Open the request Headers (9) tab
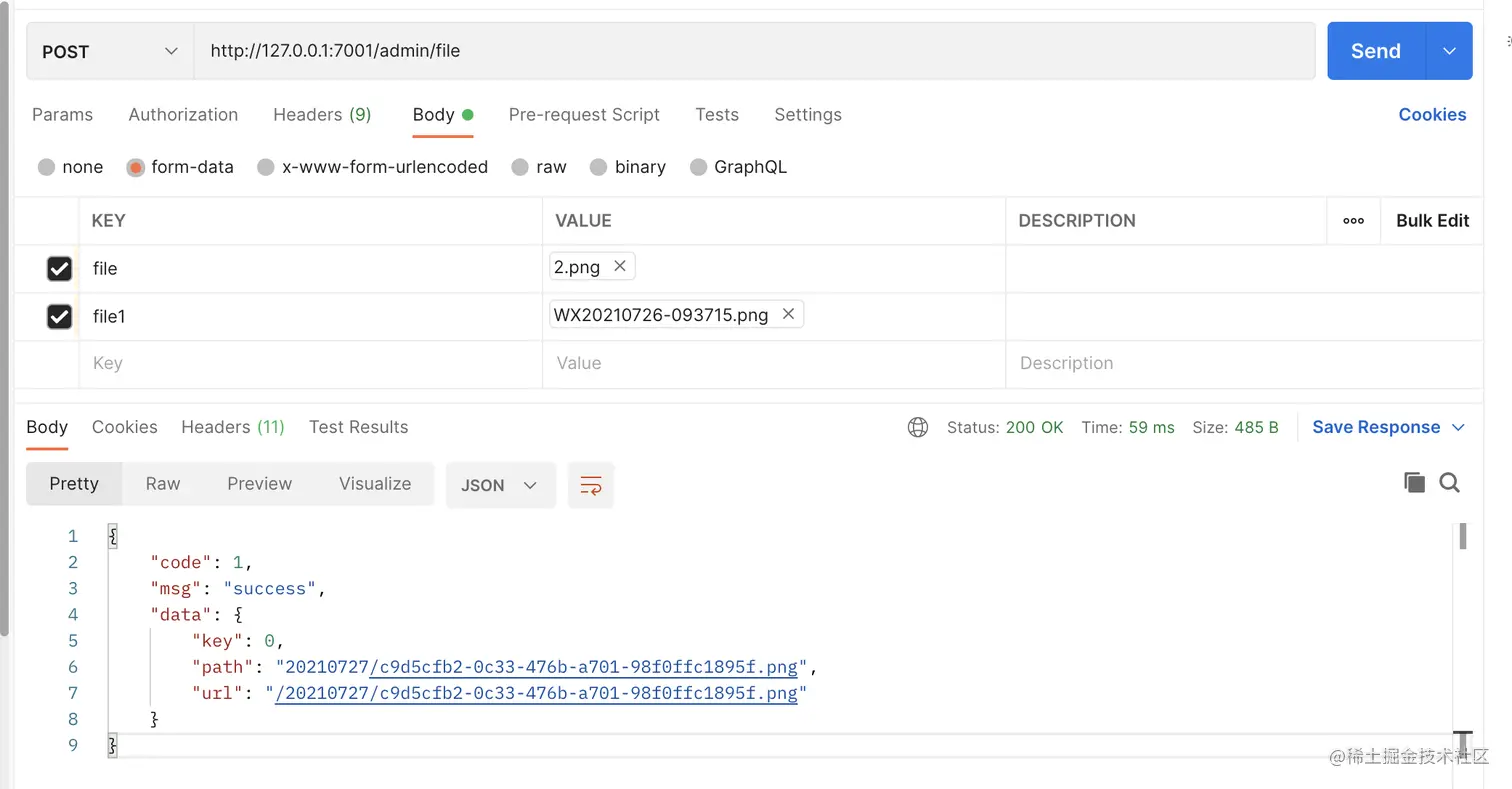The width and height of the screenshot is (1512, 789). tap(322, 114)
